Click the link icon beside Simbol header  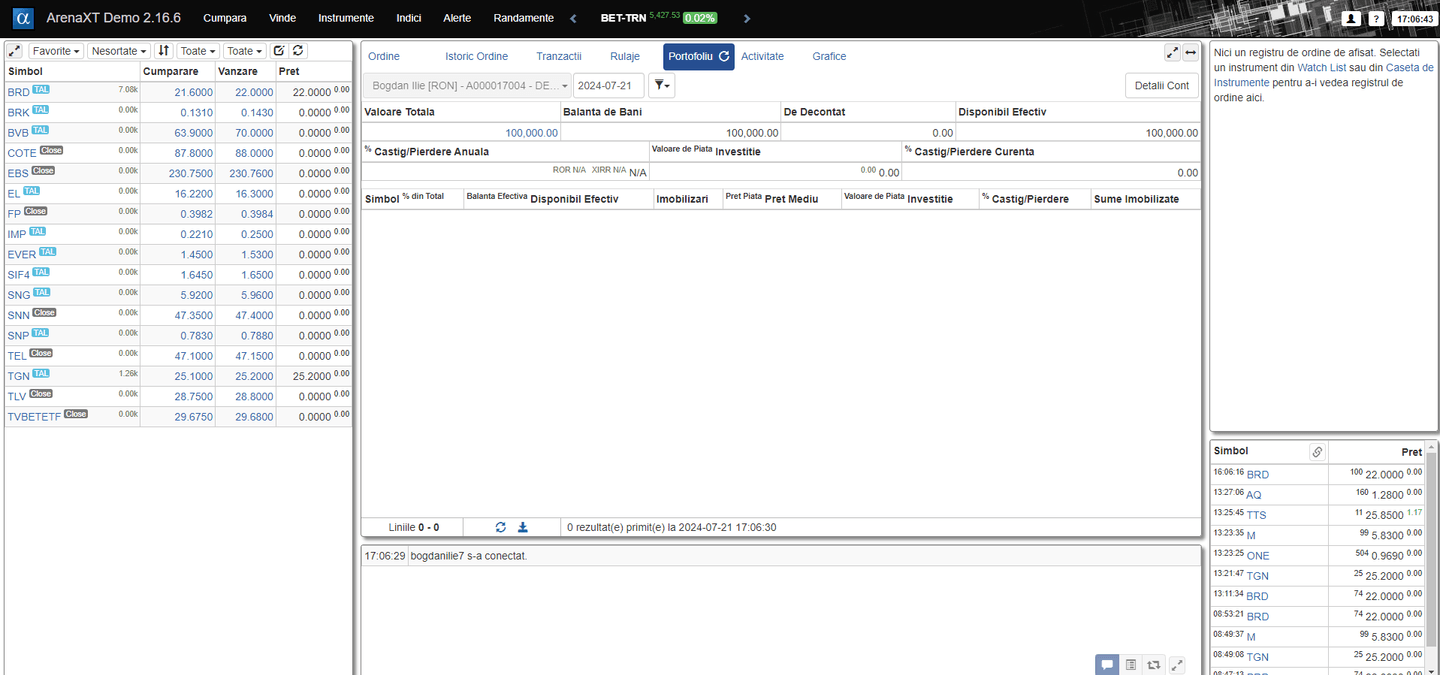point(1317,452)
